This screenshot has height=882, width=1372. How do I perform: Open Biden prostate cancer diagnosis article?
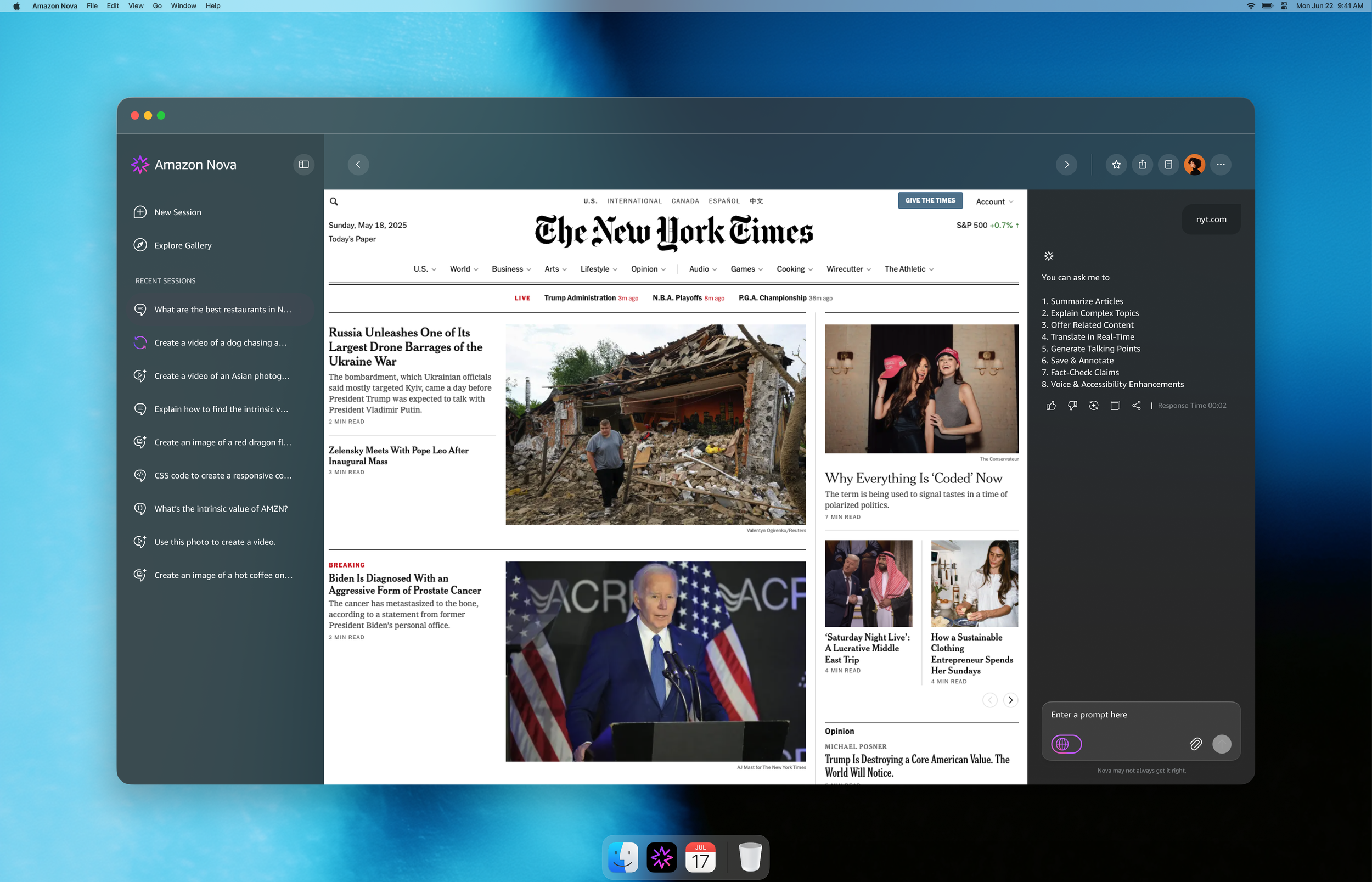point(405,584)
